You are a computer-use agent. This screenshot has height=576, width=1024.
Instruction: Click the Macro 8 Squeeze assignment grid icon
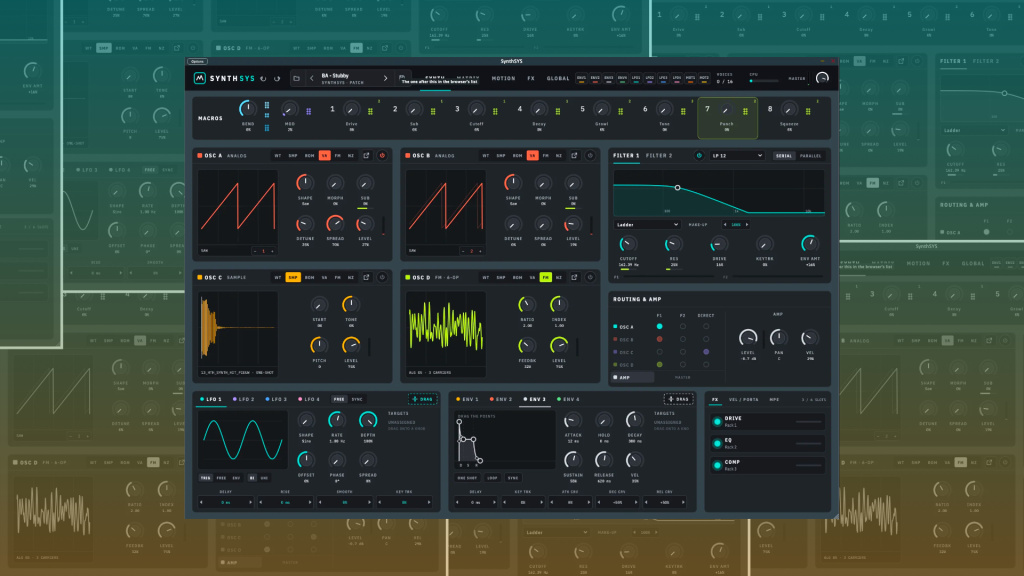(808, 112)
